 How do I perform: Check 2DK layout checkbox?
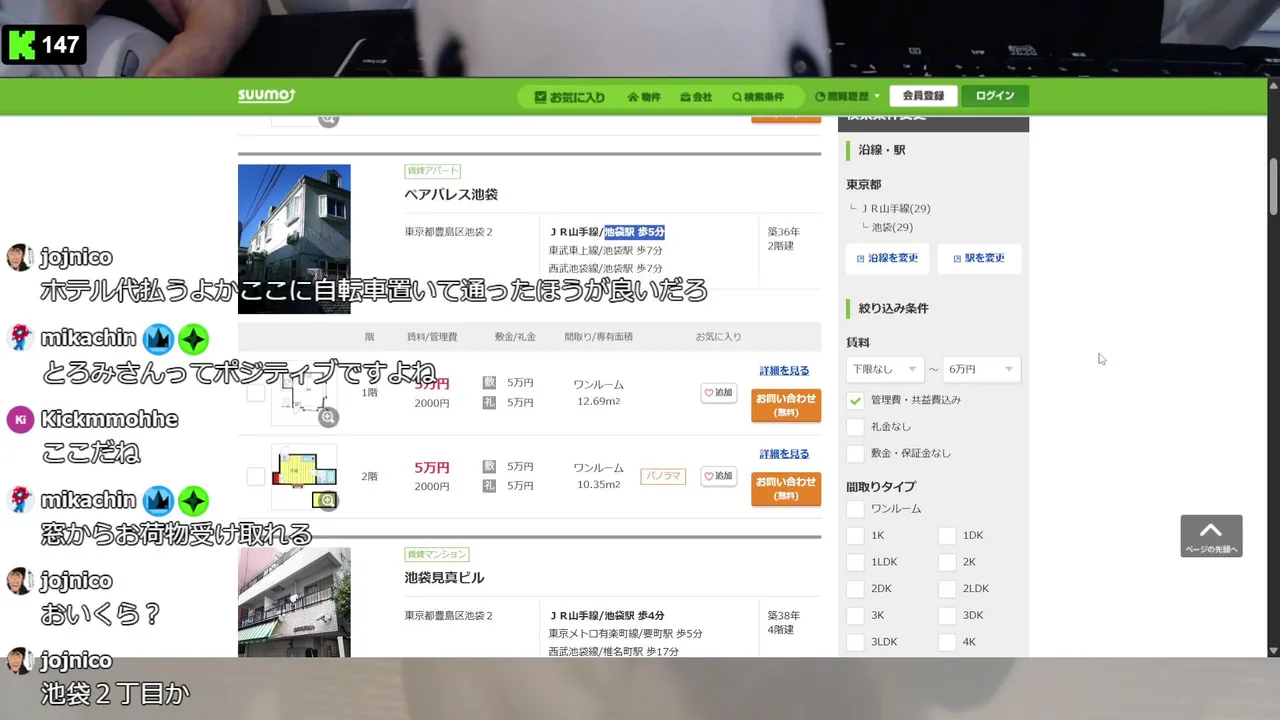click(855, 589)
